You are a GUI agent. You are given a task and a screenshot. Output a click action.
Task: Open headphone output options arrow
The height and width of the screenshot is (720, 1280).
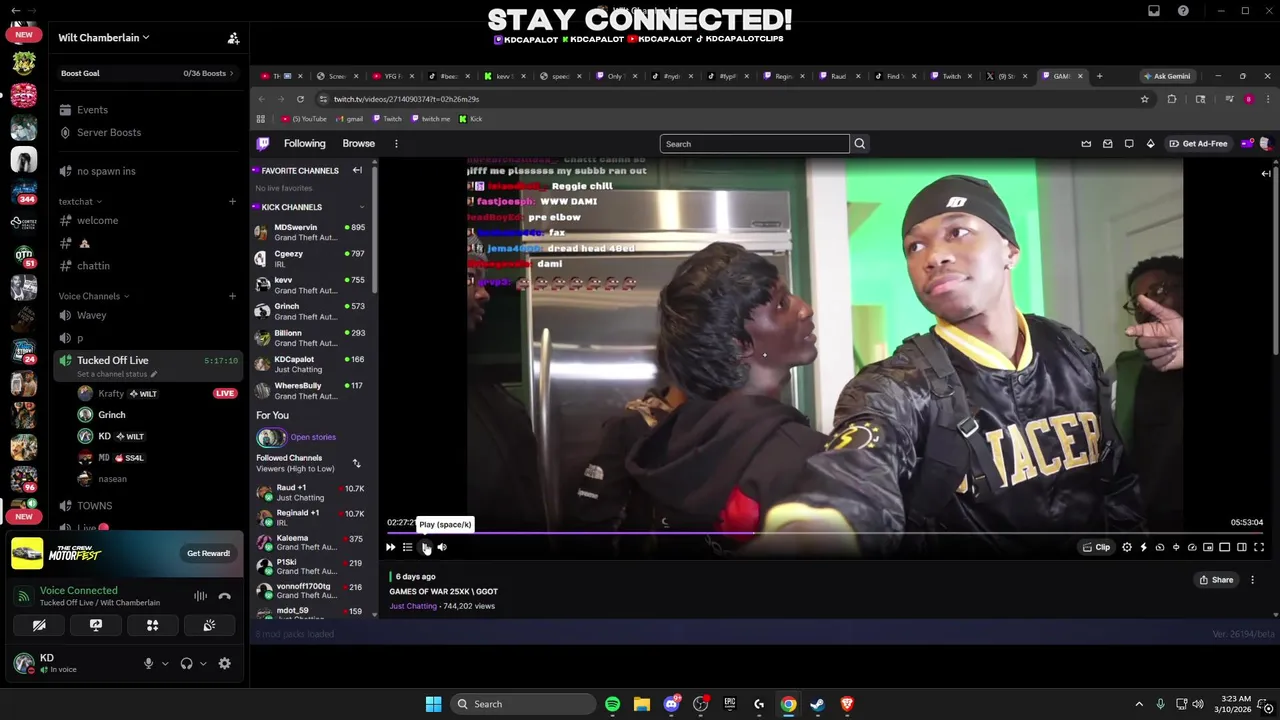[203, 663]
